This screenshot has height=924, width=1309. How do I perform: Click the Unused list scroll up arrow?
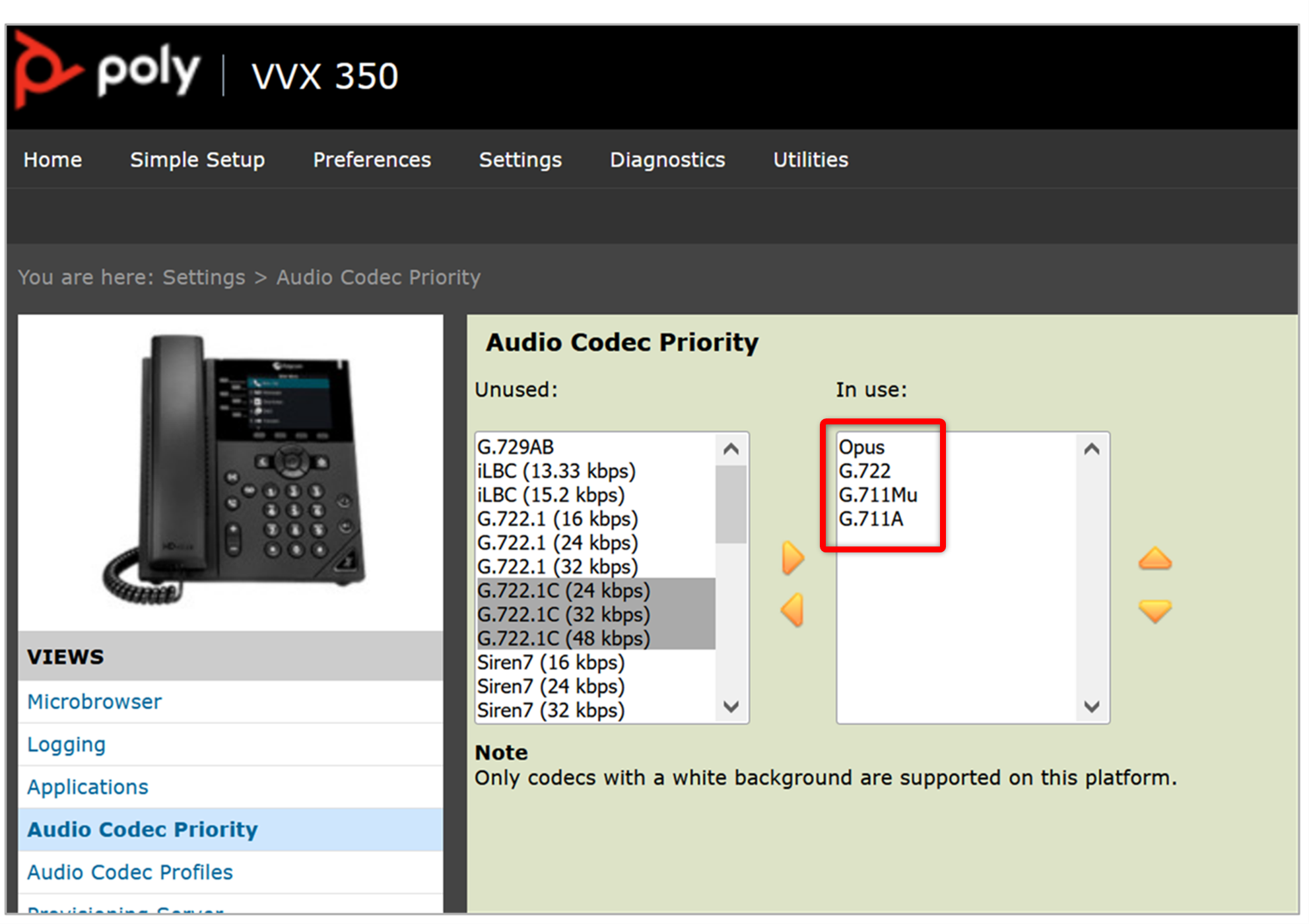[x=731, y=449]
